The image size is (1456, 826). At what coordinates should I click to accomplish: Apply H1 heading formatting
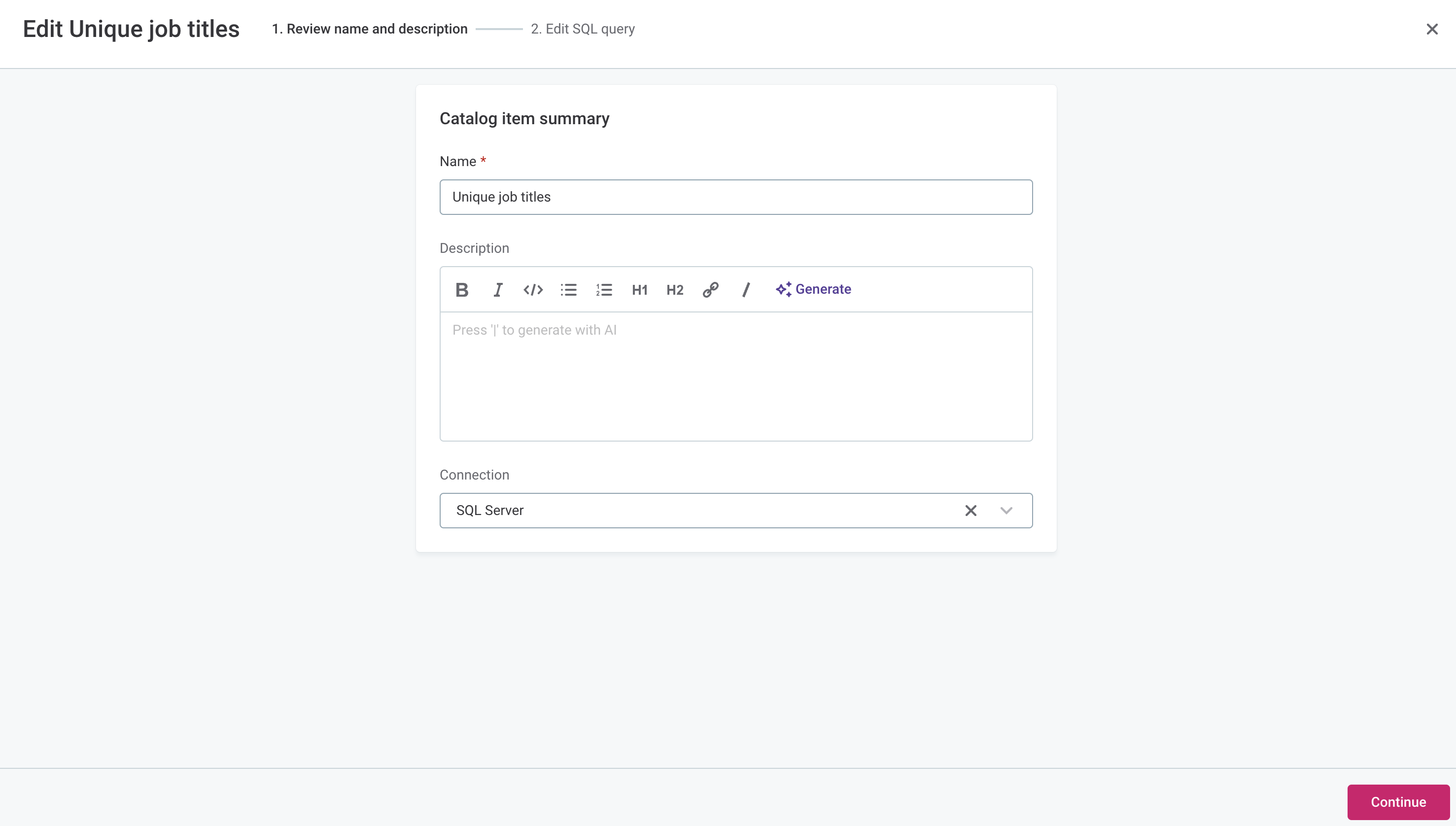coord(639,289)
